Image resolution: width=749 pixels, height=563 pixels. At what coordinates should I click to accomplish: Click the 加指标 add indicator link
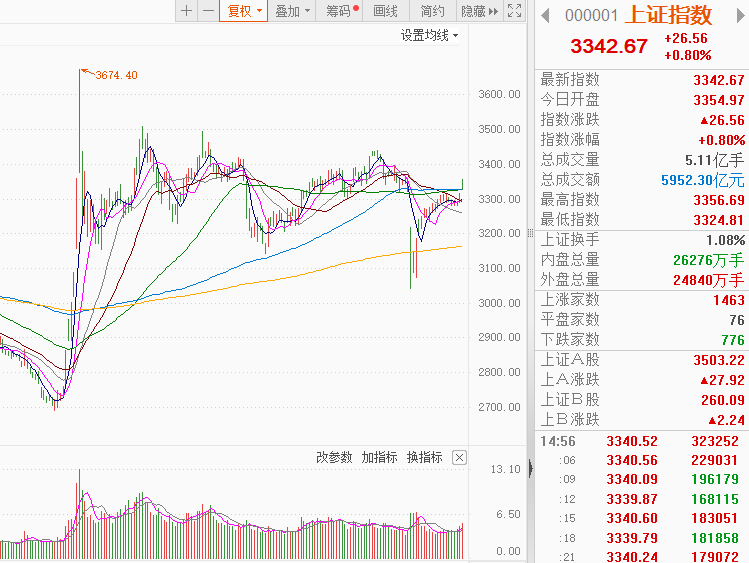(x=379, y=457)
